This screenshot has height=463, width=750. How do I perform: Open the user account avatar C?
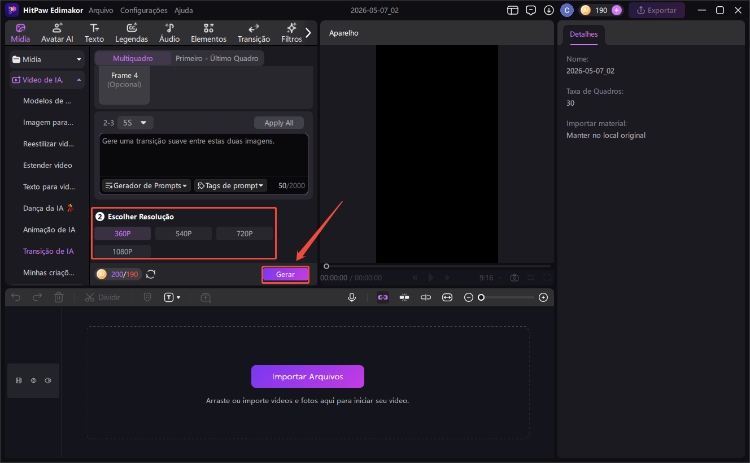point(567,10)
